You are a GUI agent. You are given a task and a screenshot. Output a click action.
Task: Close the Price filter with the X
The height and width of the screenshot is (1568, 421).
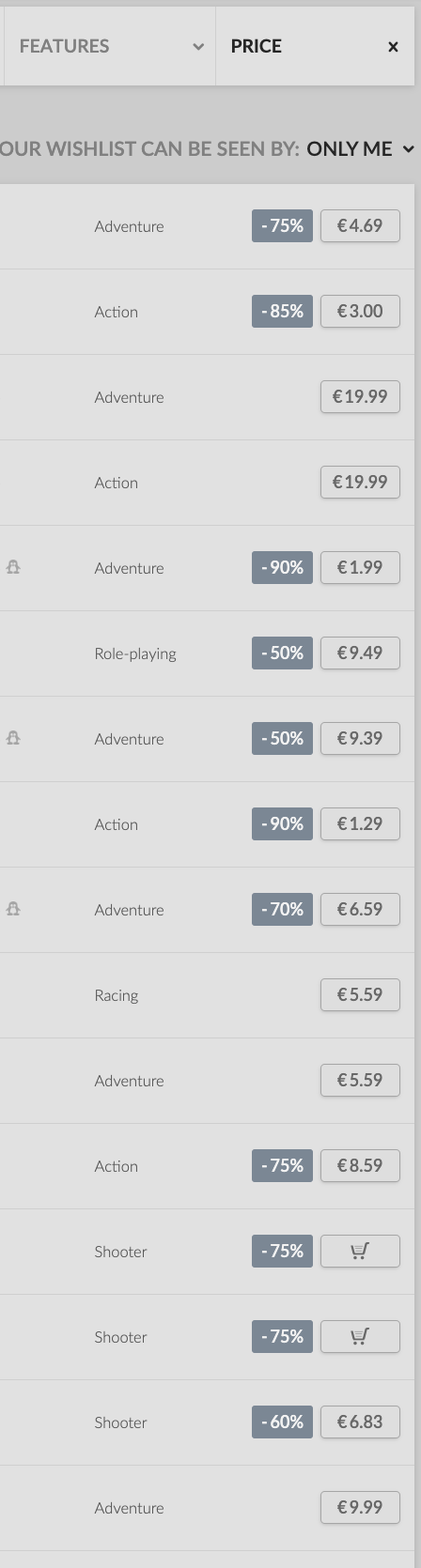point(393,47)
